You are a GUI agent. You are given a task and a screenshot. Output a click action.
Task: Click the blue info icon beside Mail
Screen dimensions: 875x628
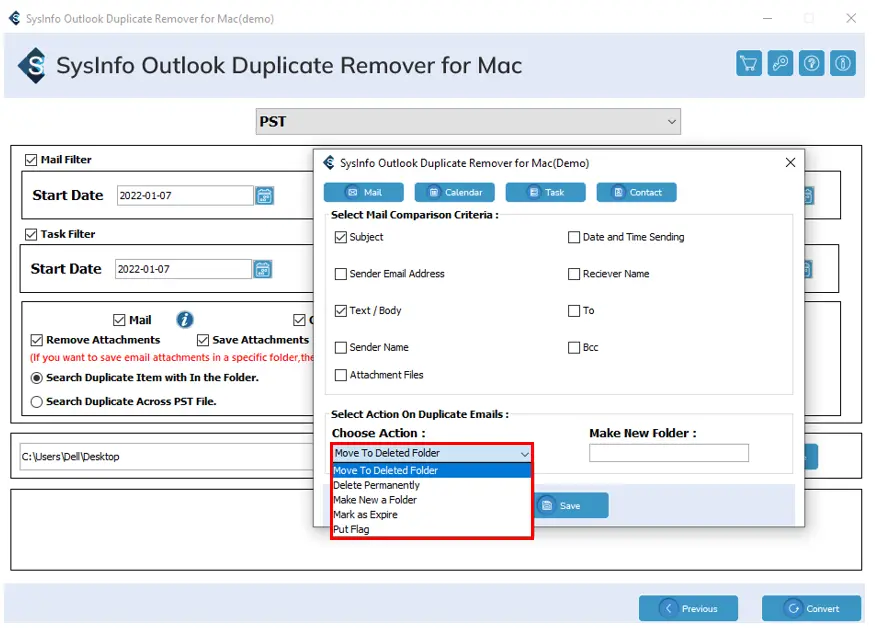coord(185,319)
